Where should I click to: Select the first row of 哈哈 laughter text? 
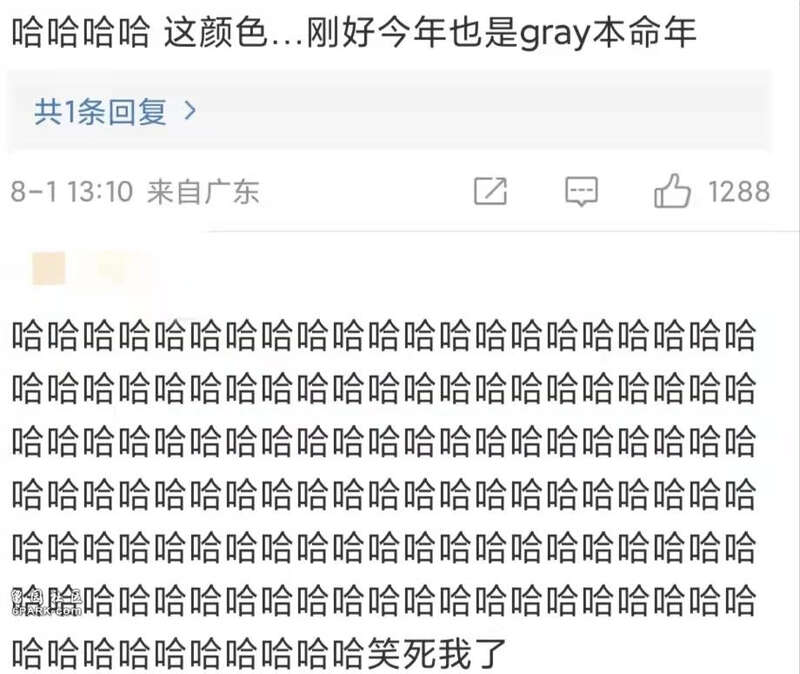pos(384,335)
